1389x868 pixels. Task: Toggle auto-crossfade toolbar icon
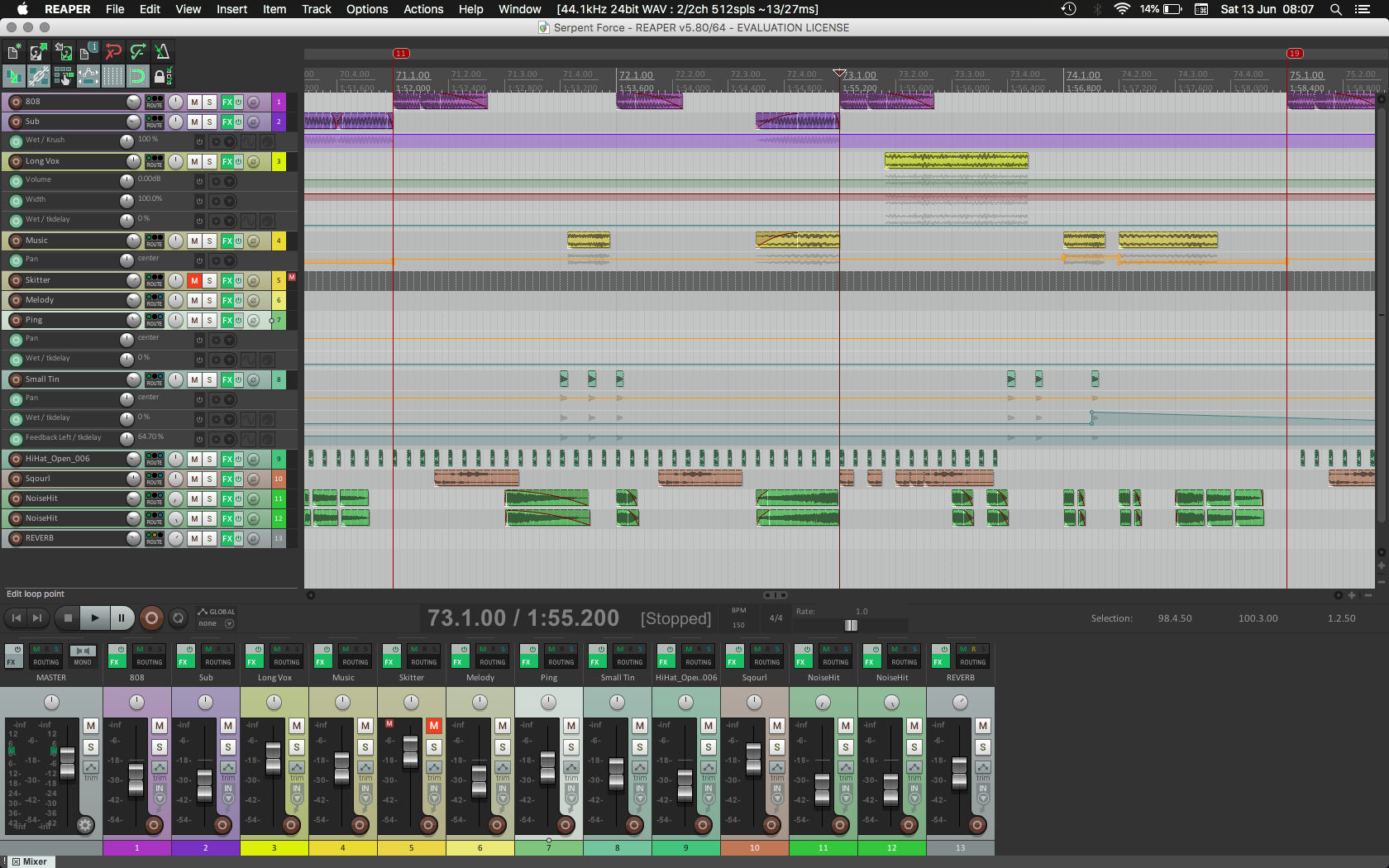pos(13,77)
